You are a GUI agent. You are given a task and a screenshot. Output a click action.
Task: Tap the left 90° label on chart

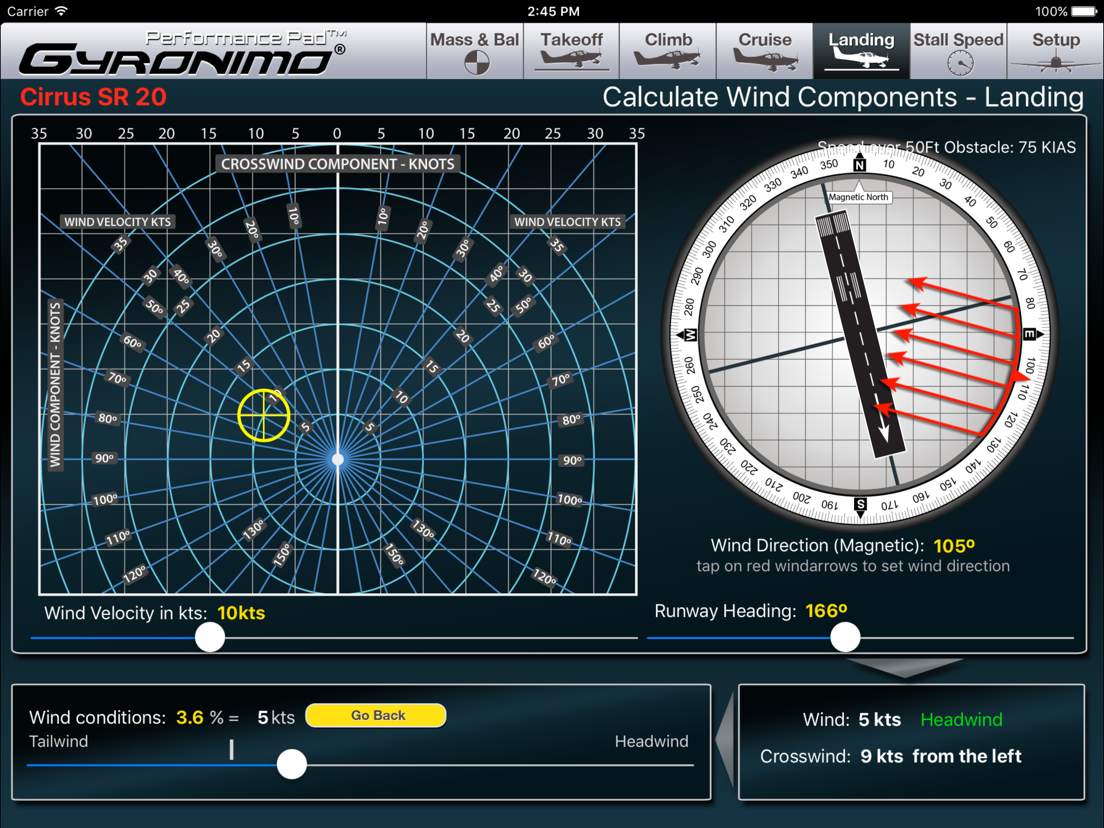pos(104,458)
